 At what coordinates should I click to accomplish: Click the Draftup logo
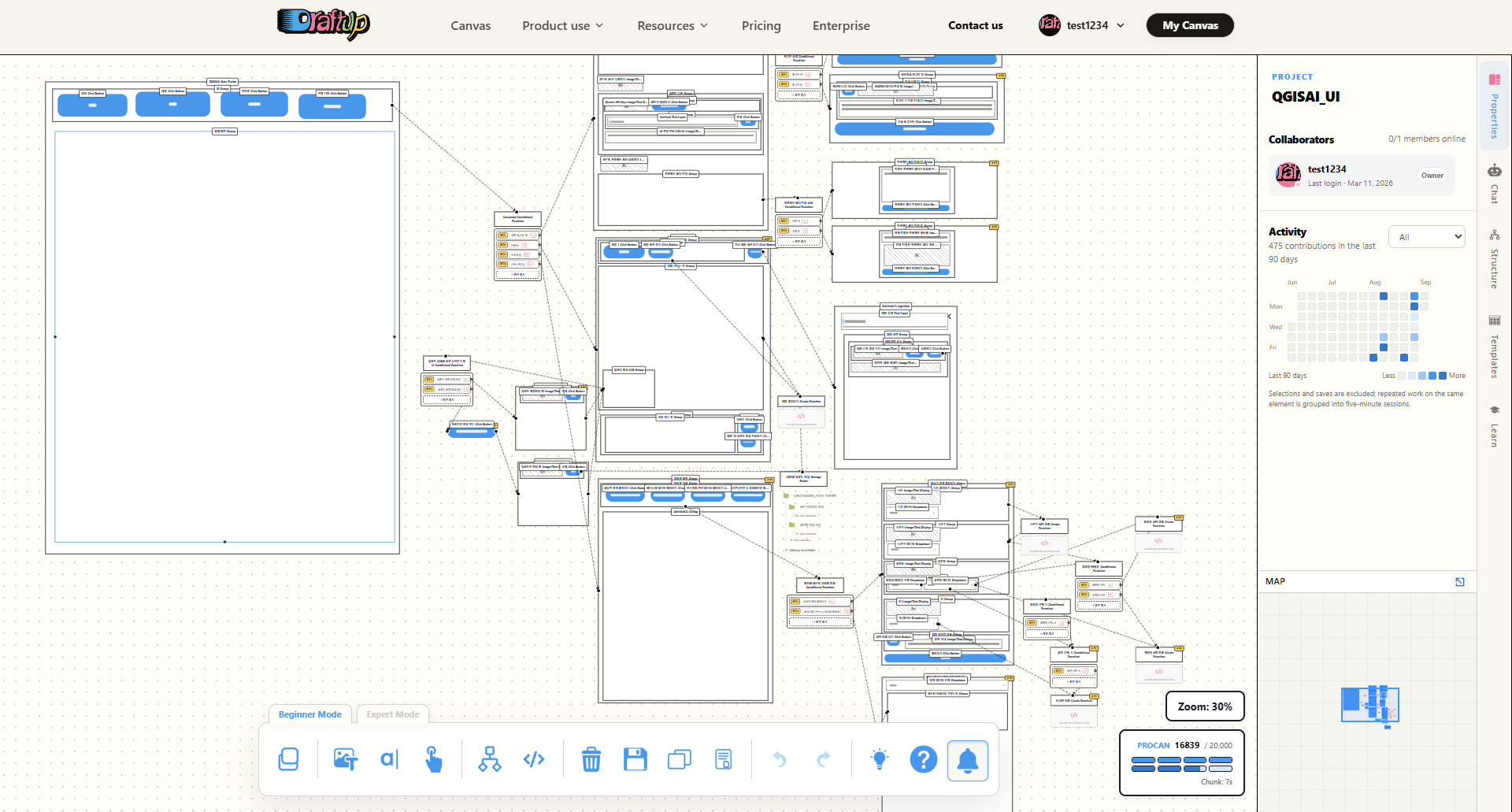click(x=324, y=24)
